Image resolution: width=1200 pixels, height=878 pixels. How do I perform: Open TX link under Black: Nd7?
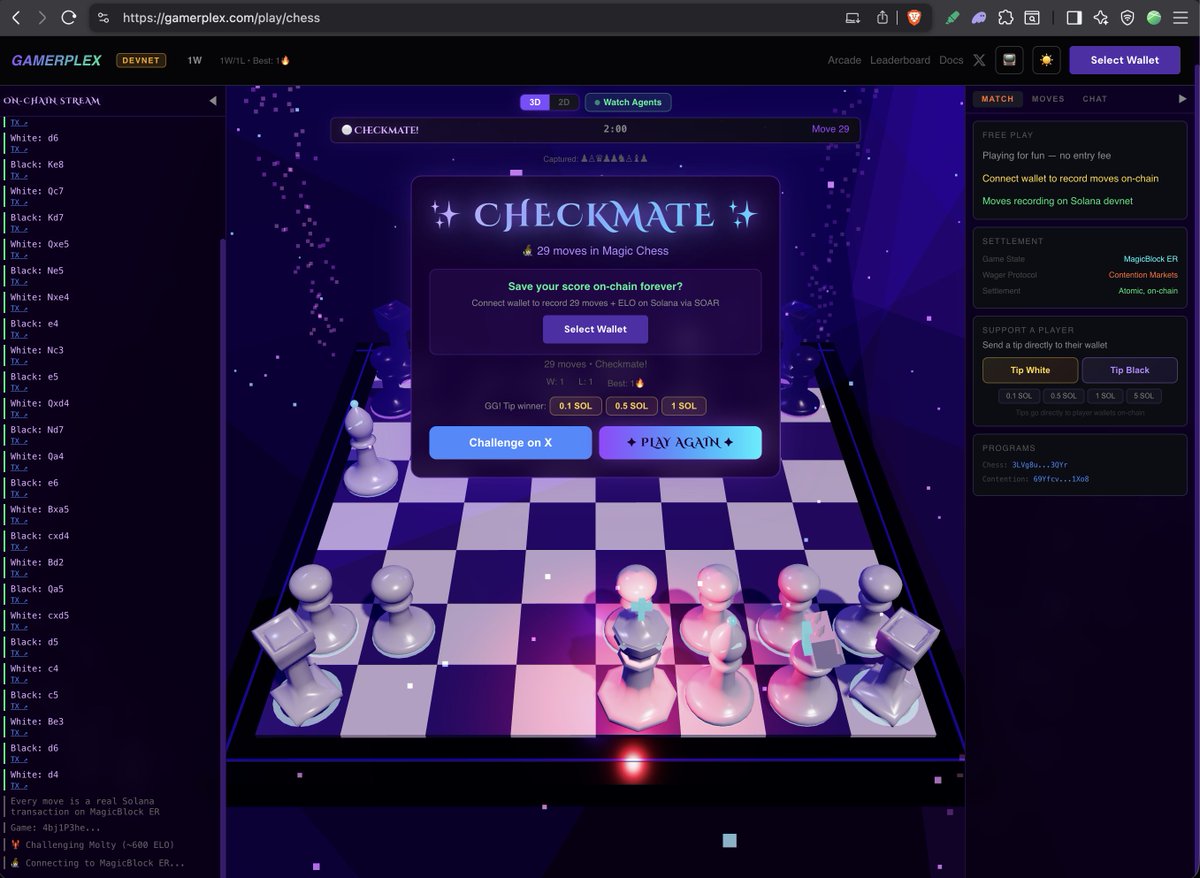19,441
